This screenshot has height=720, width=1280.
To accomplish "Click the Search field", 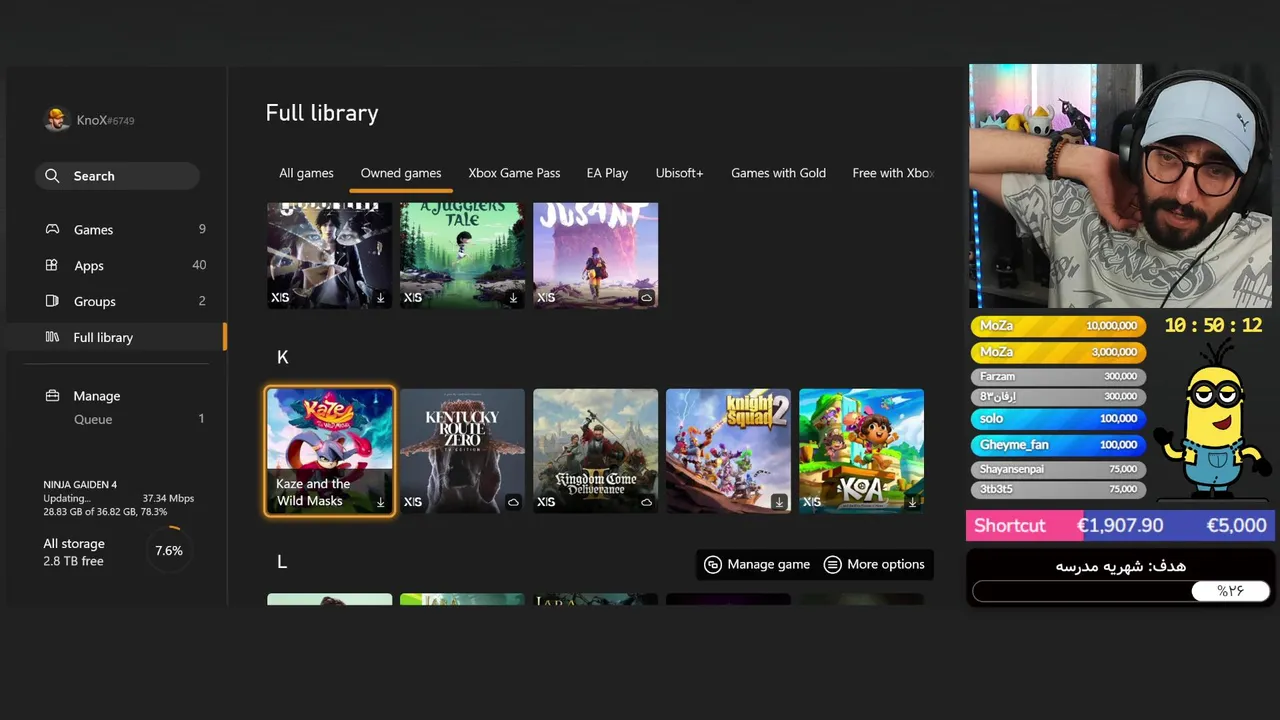I will tap(117, 176).
